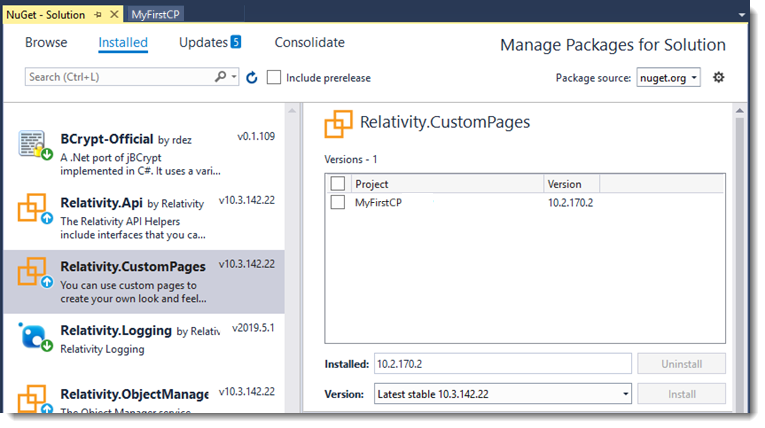The width and height of the screenshot is (765, 428).
Task: Click details pane scrollbar up arrow
Action: coord(740,111)
